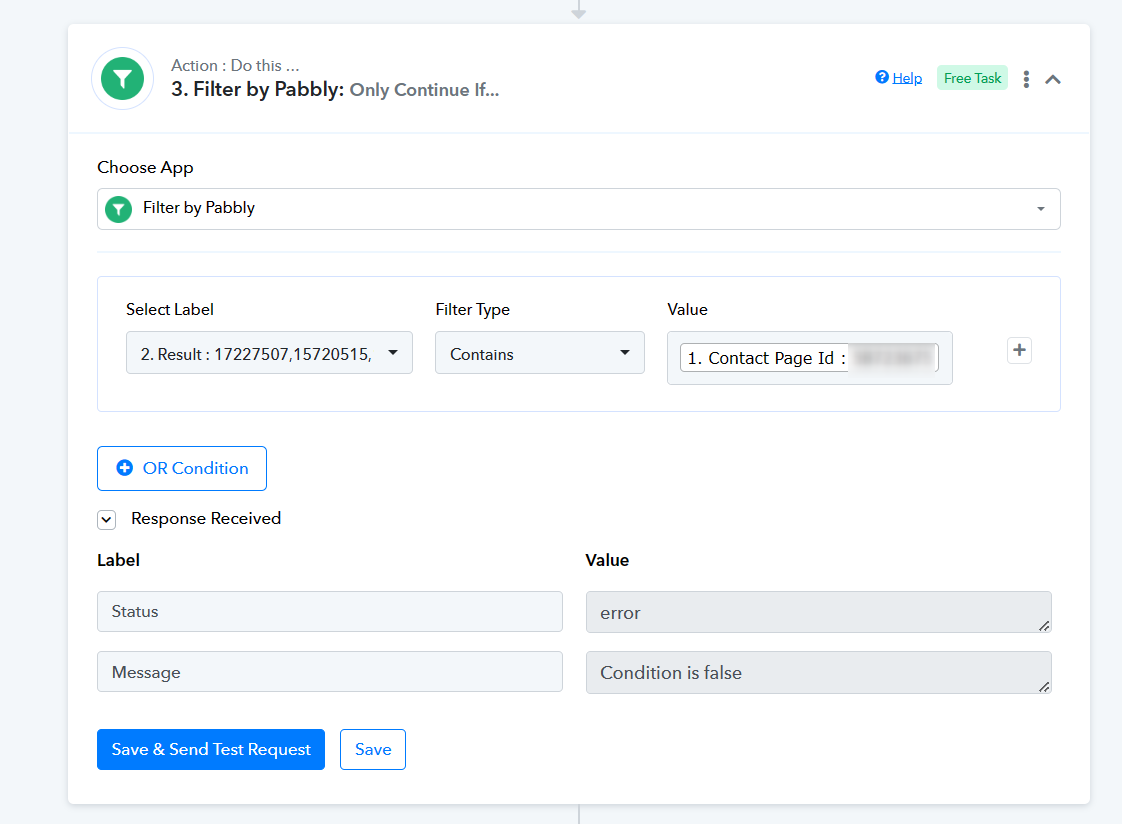Open the Help link
This screenshot has width=1122, height=824.
click(907, 78)
